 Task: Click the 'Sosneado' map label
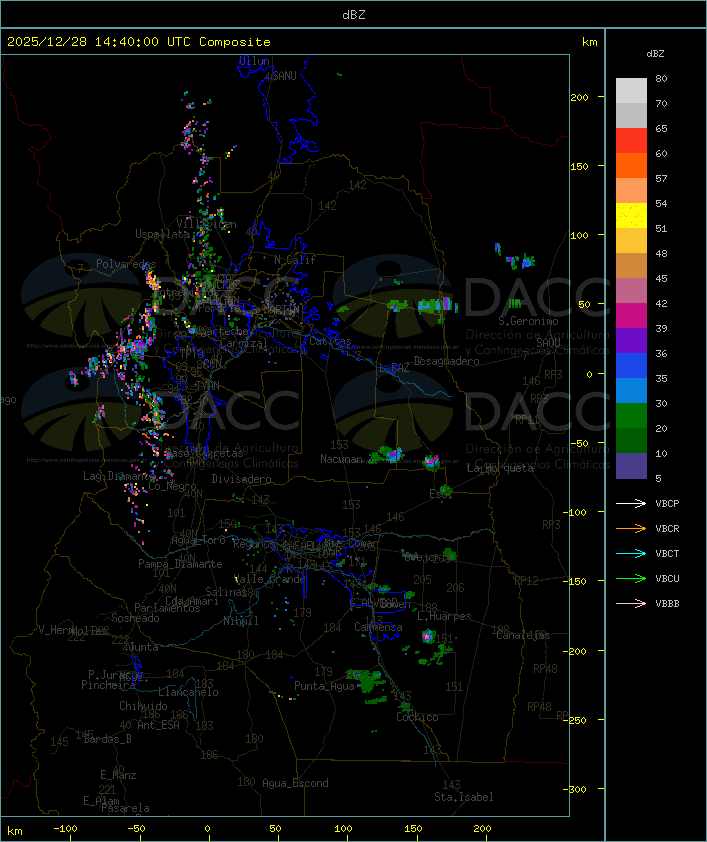(x=135, y=618)
